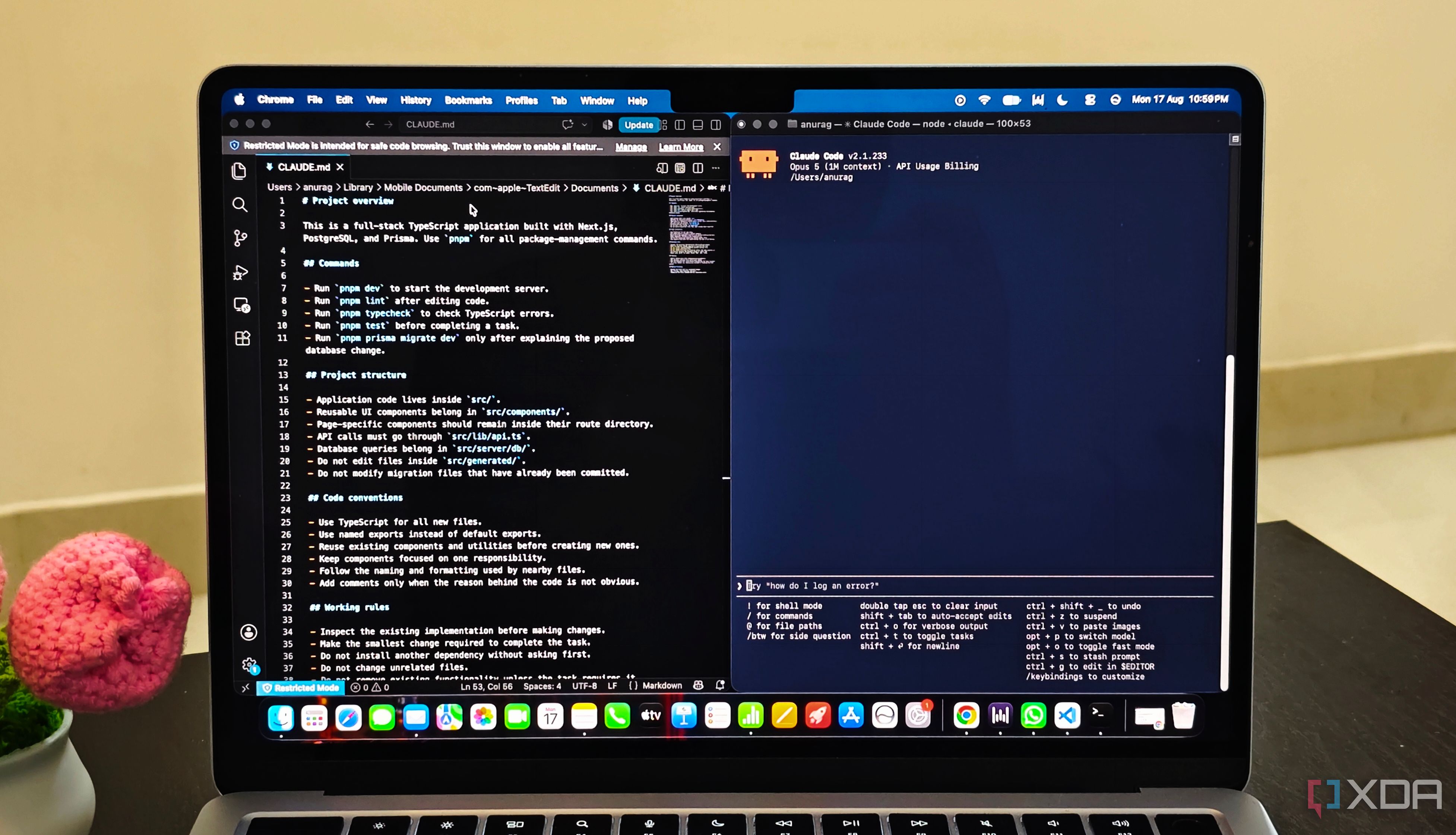Close the CLAUDE.md tab
Image resolution: width=1456 pixels, height=835 pixels.
pyautogui.click(x=341, y=167)
